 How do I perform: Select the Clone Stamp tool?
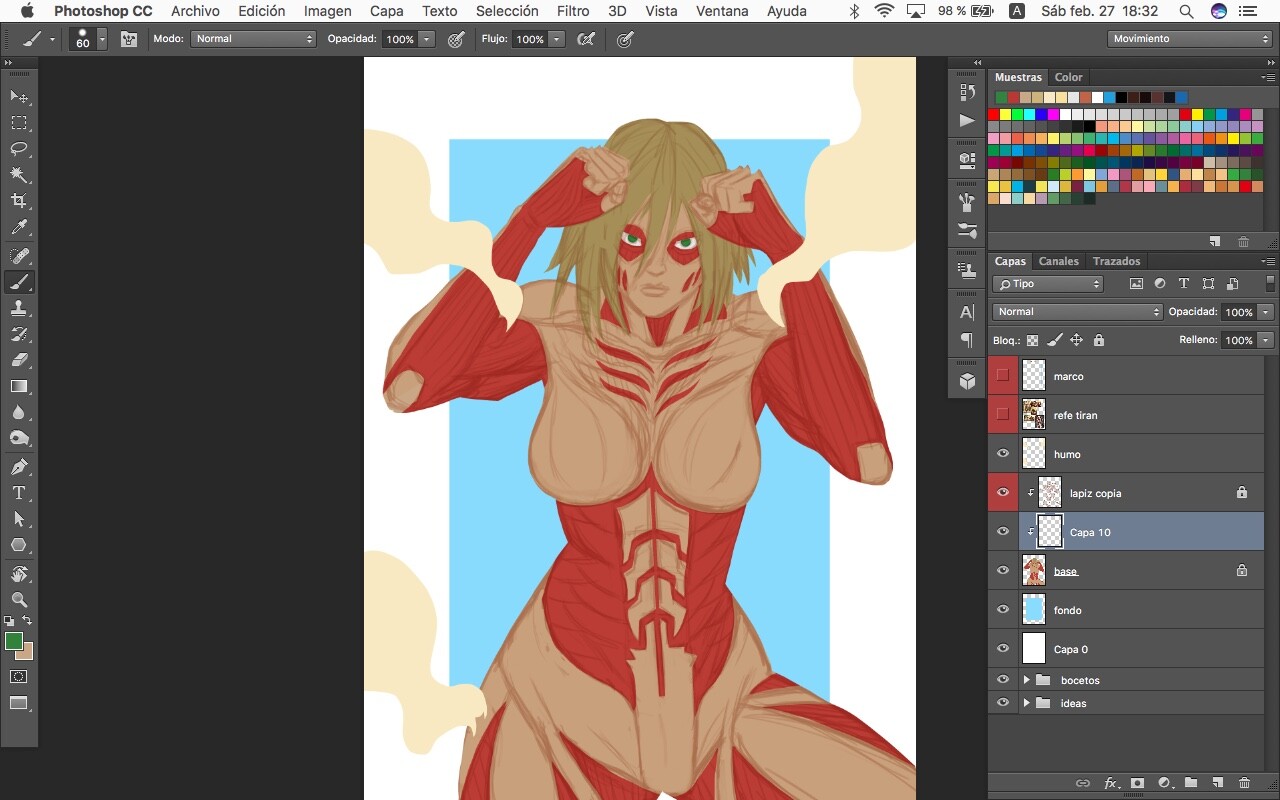[19, 308]
